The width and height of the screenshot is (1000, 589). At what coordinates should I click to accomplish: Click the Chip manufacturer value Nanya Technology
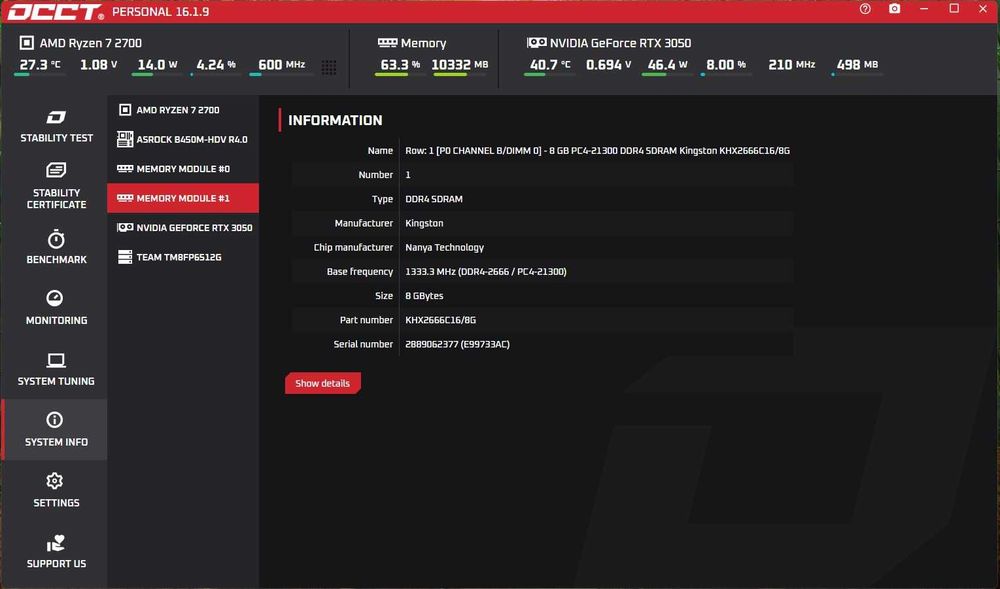[x=445, y=247]
